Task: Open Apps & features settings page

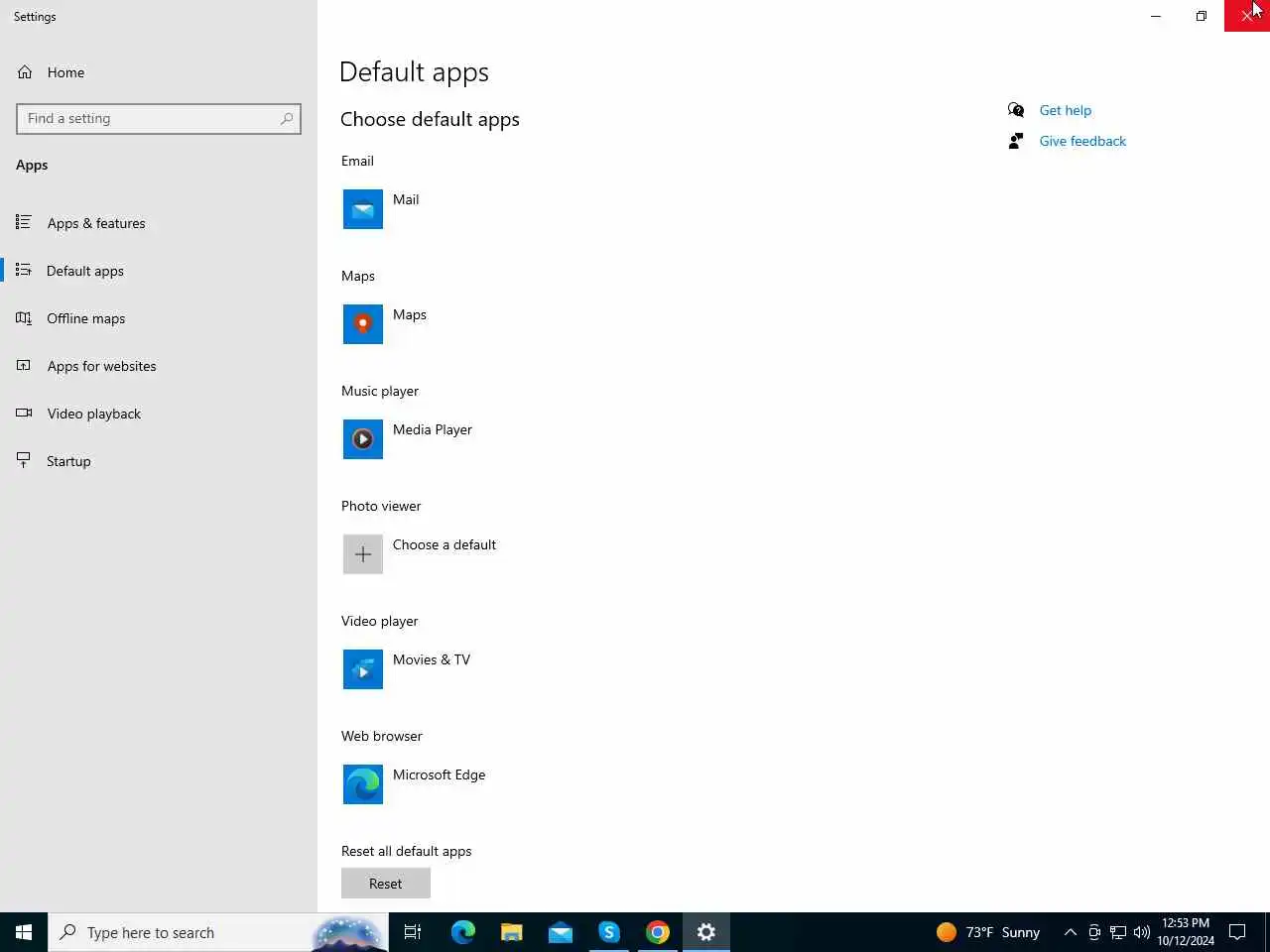Action: coord(159,223)
